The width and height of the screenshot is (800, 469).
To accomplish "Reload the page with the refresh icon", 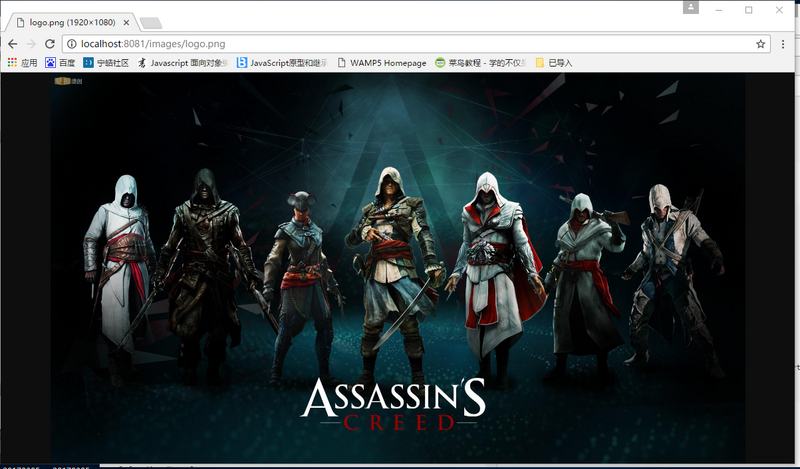I will click(x=49, y=44).
